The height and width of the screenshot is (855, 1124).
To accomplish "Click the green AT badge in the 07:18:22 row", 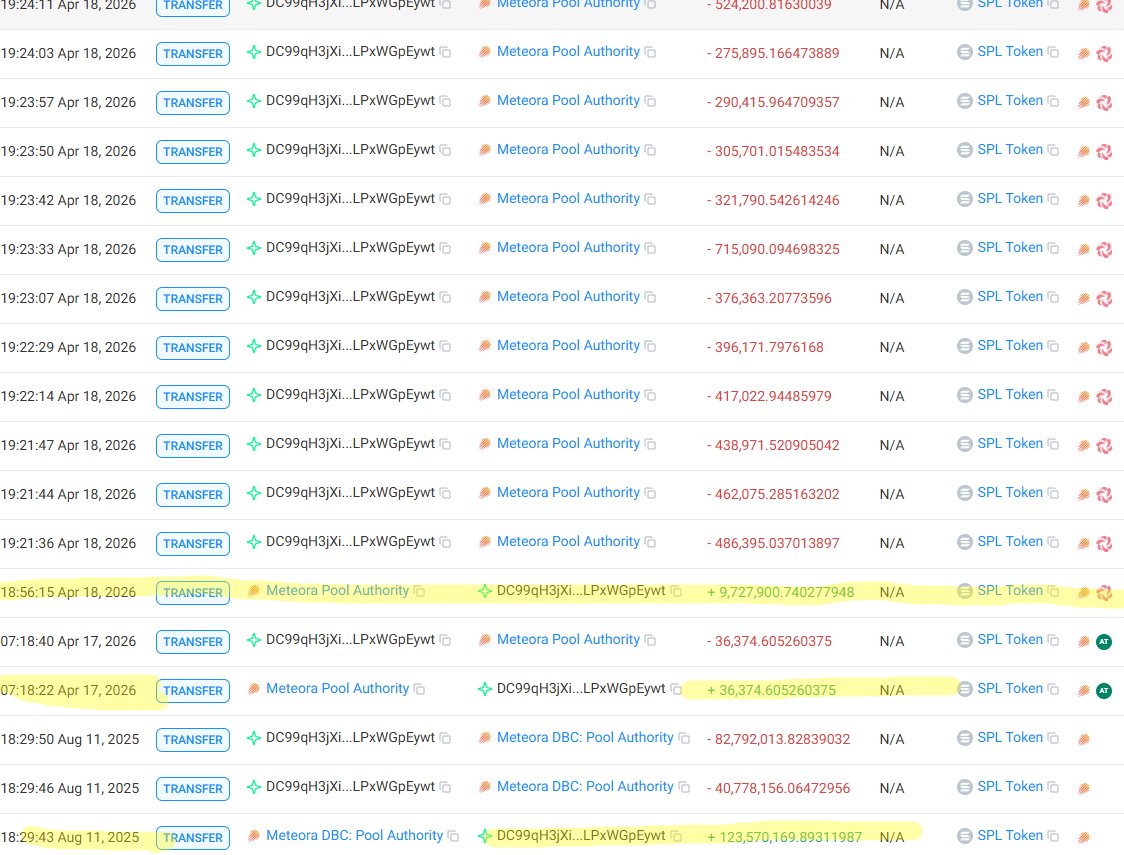I will (1104, 690).
